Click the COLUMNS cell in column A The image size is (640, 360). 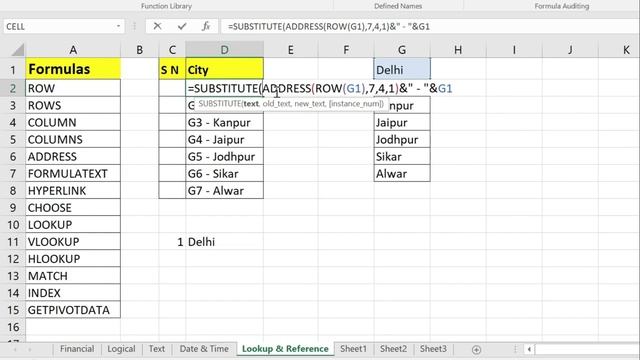click(x=73, y=140)
